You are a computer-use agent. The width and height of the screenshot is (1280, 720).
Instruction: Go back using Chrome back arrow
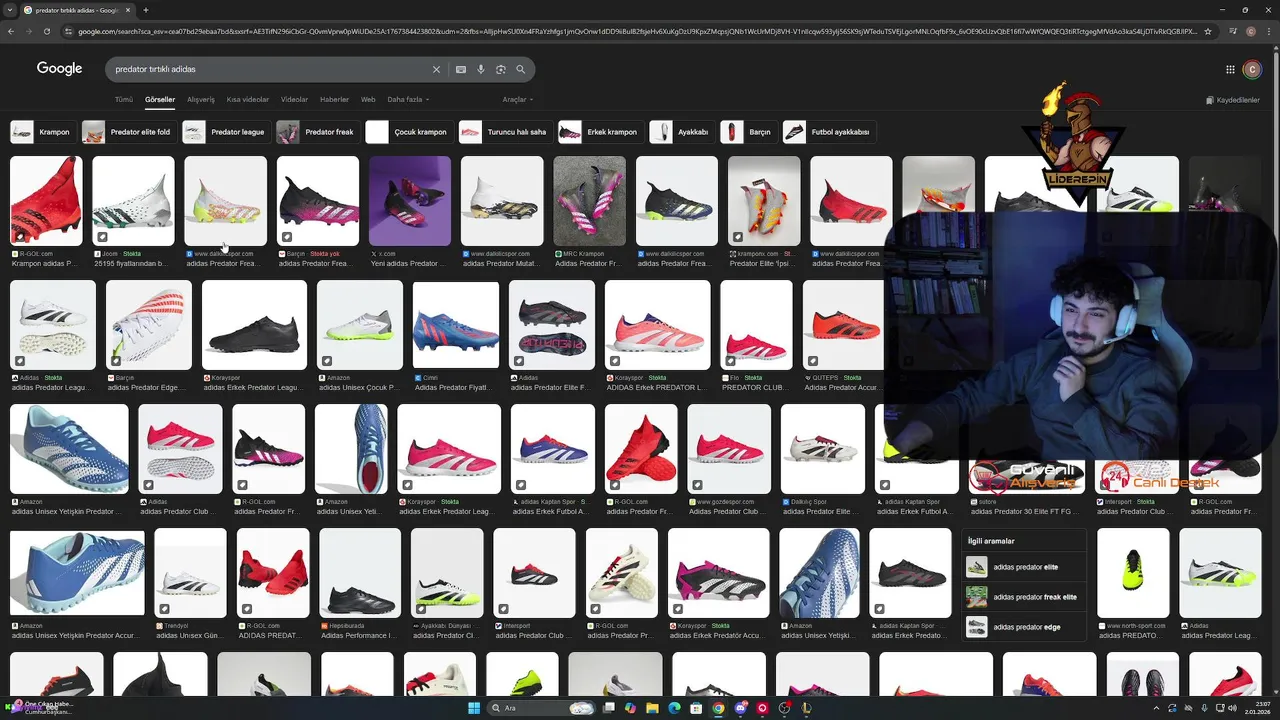pos(11,31)
